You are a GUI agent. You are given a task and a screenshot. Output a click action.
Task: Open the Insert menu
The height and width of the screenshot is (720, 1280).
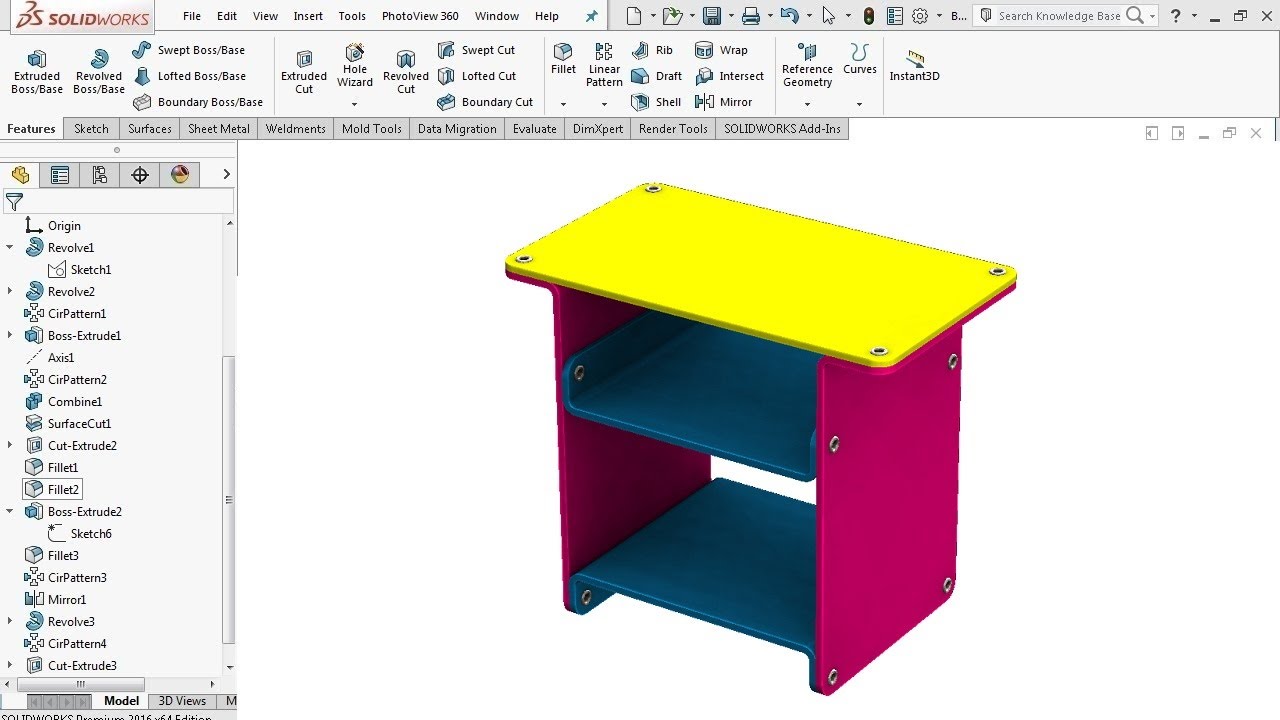(308, 16)
